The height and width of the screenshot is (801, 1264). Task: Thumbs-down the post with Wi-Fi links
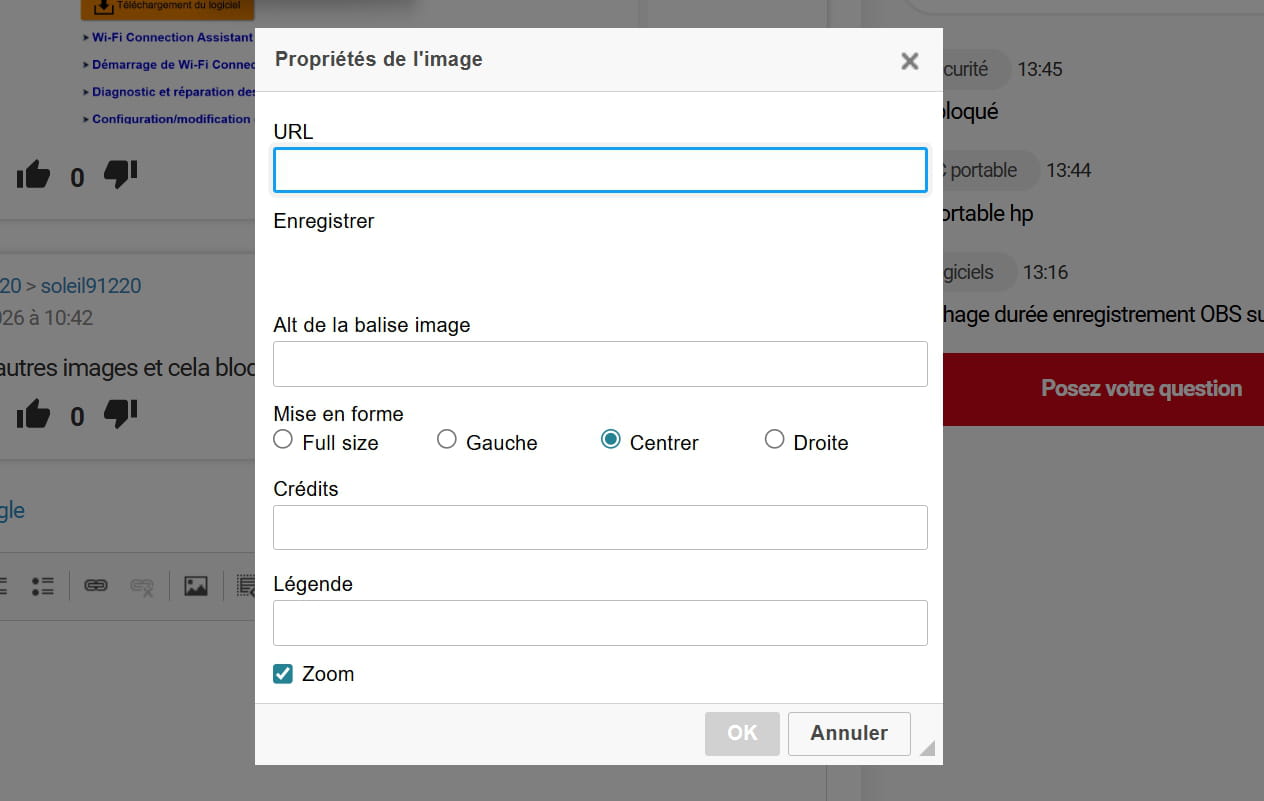click(x=120, y=175)
